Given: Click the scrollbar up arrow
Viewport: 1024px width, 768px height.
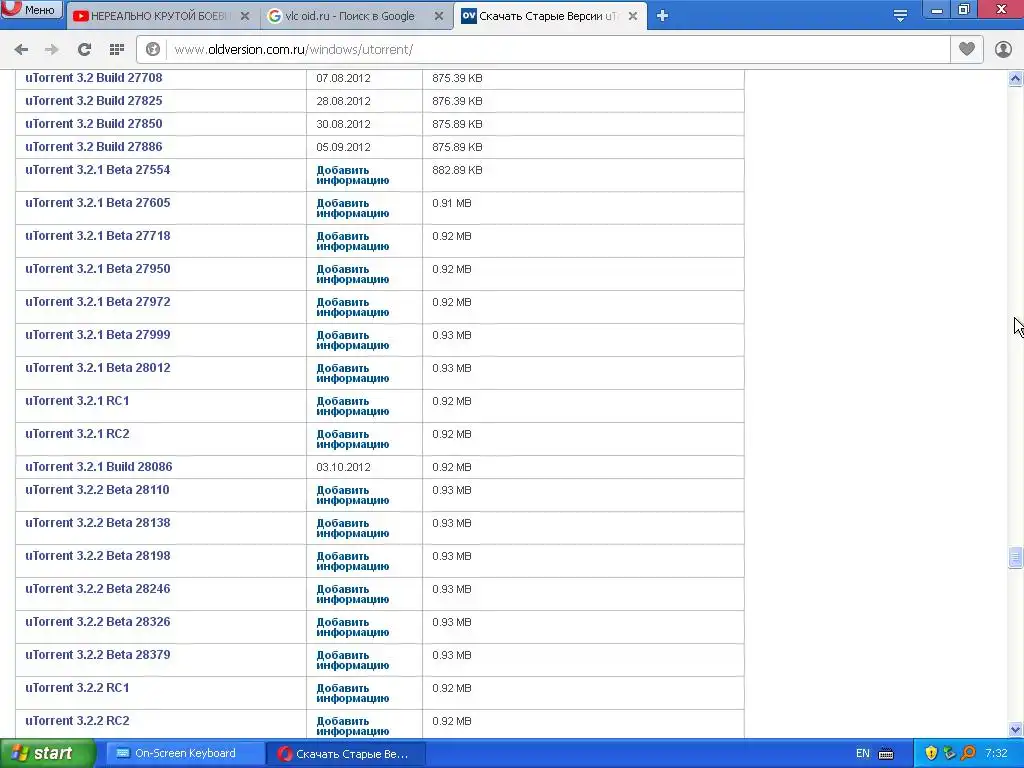Looking at the screenshot, I should coord(1015,78).
